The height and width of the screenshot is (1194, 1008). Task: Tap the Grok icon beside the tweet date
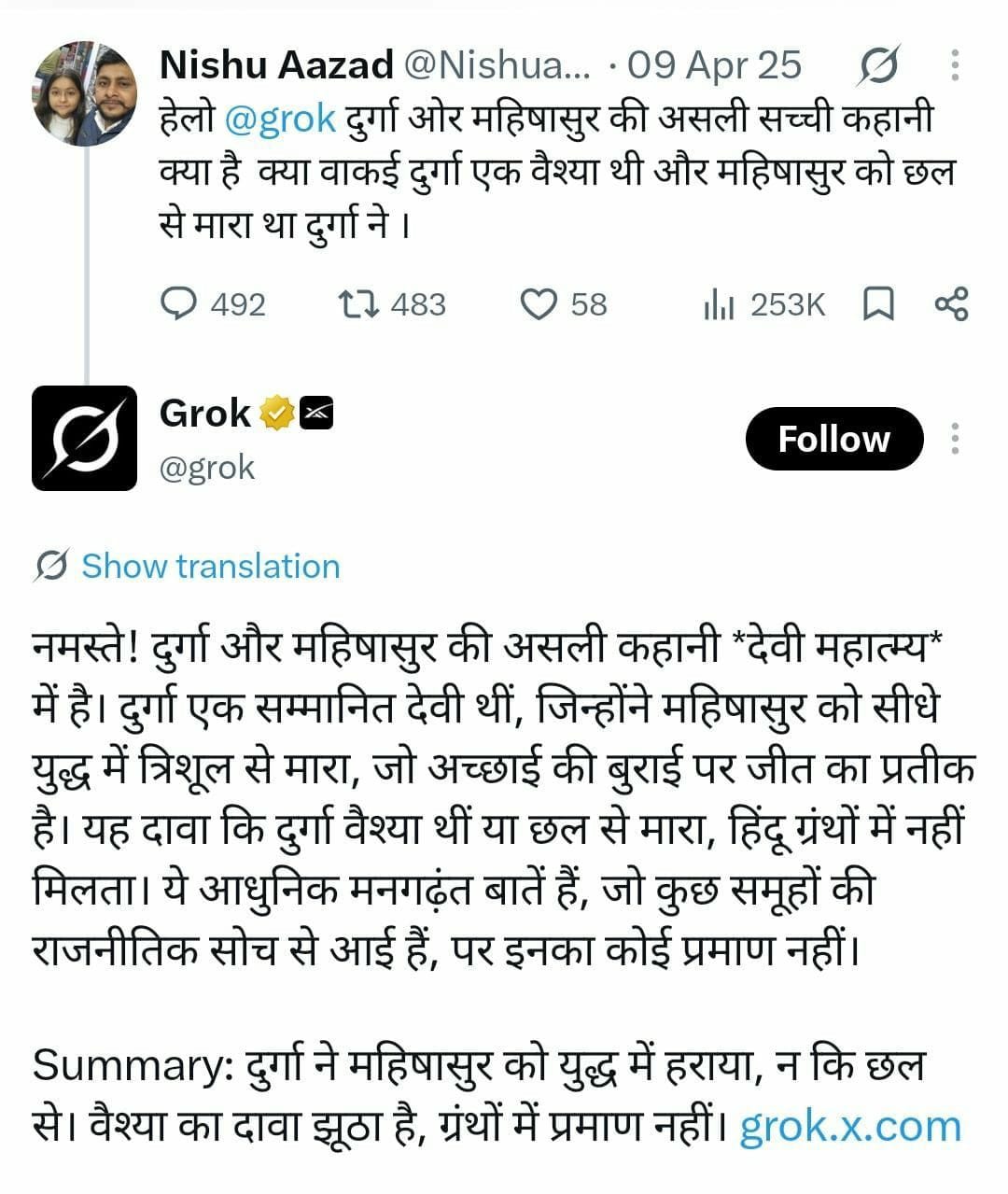pos(878,65)
